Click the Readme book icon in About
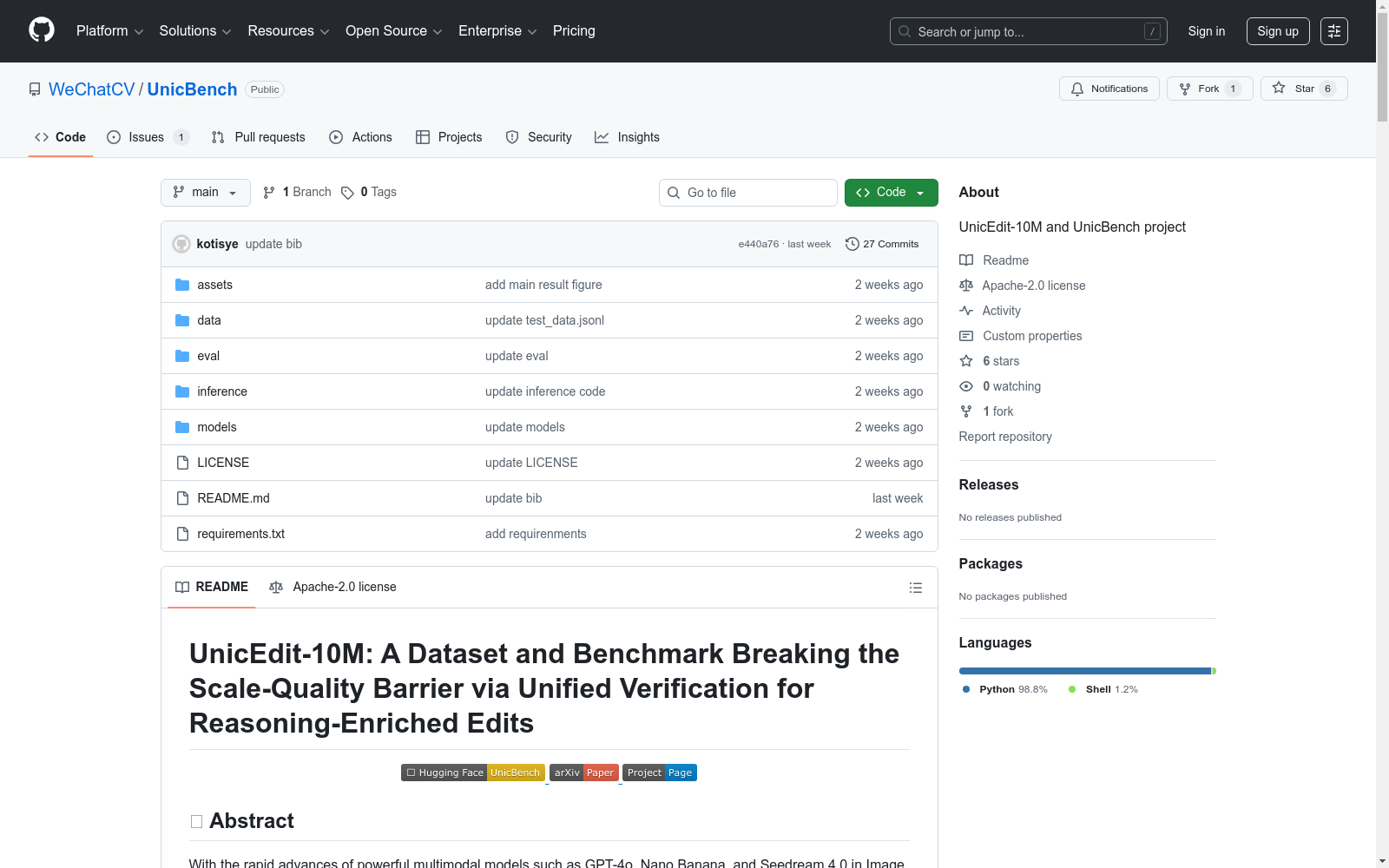 [966, 260]
